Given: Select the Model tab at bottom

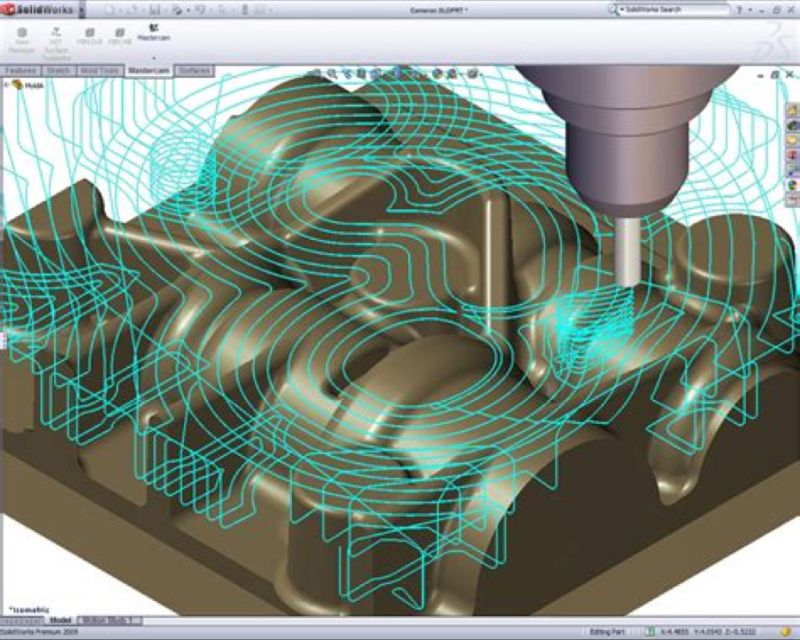Looking at the screenshot, I should tap(58, 621).
